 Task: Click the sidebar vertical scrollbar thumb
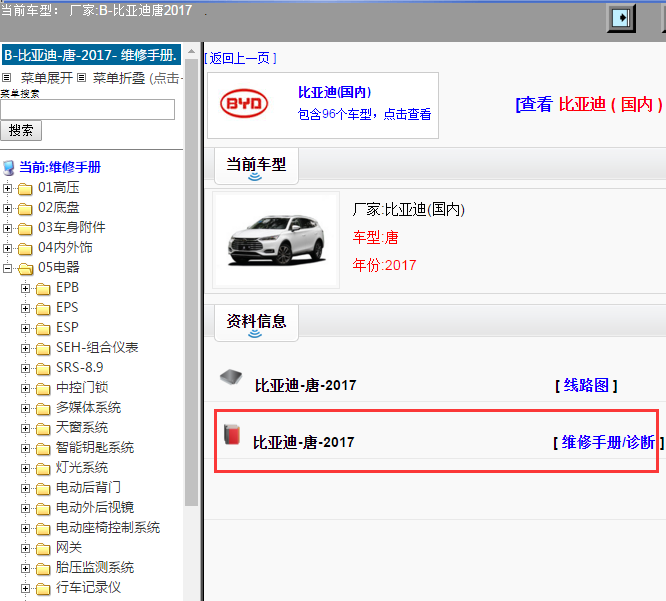[192, 282]
